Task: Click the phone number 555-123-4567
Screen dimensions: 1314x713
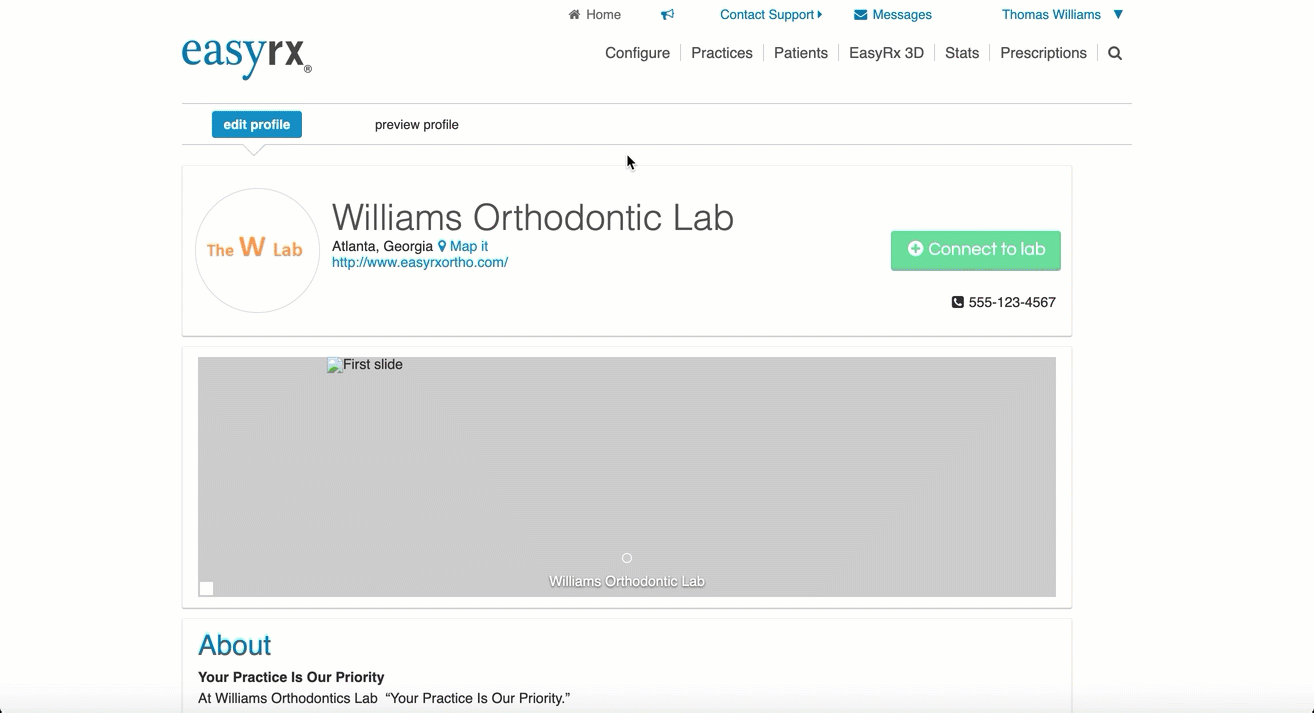Action: click(x=1003, y=302)
